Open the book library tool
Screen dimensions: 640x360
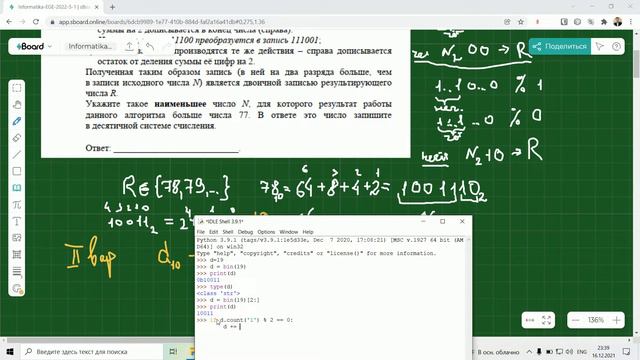[17, 188]
